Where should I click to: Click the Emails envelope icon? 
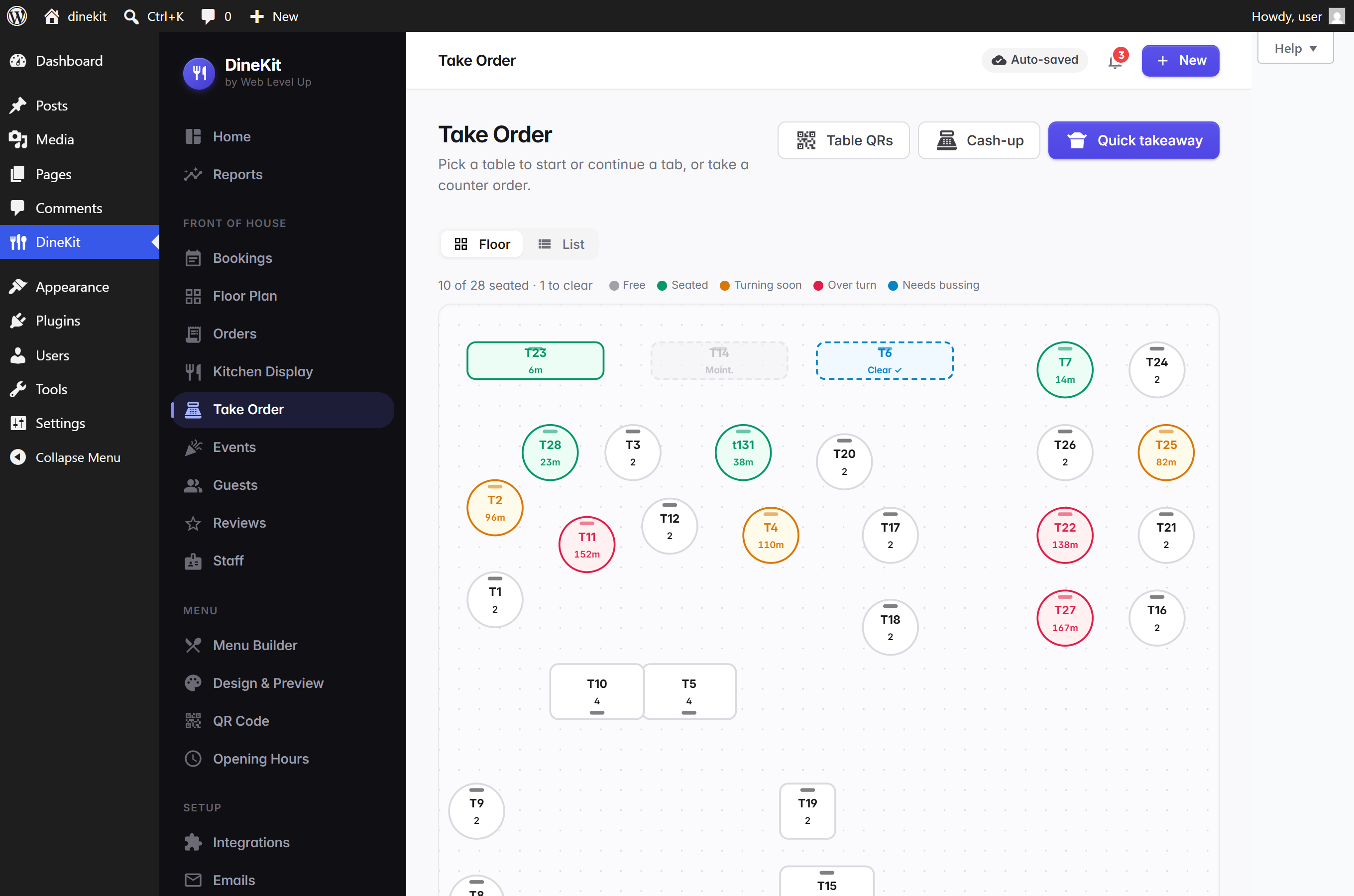click(x=193, y=880)
